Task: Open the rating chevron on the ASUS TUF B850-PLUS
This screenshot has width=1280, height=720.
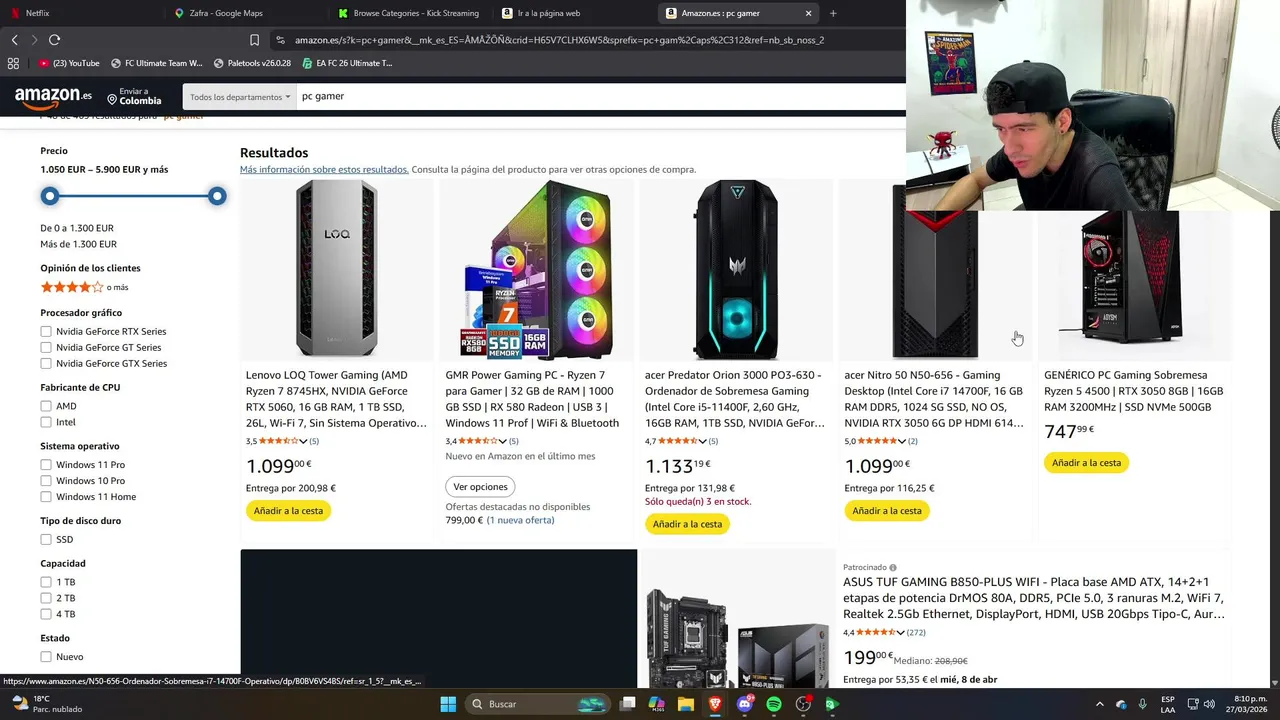Action: (x=900, y=633)
